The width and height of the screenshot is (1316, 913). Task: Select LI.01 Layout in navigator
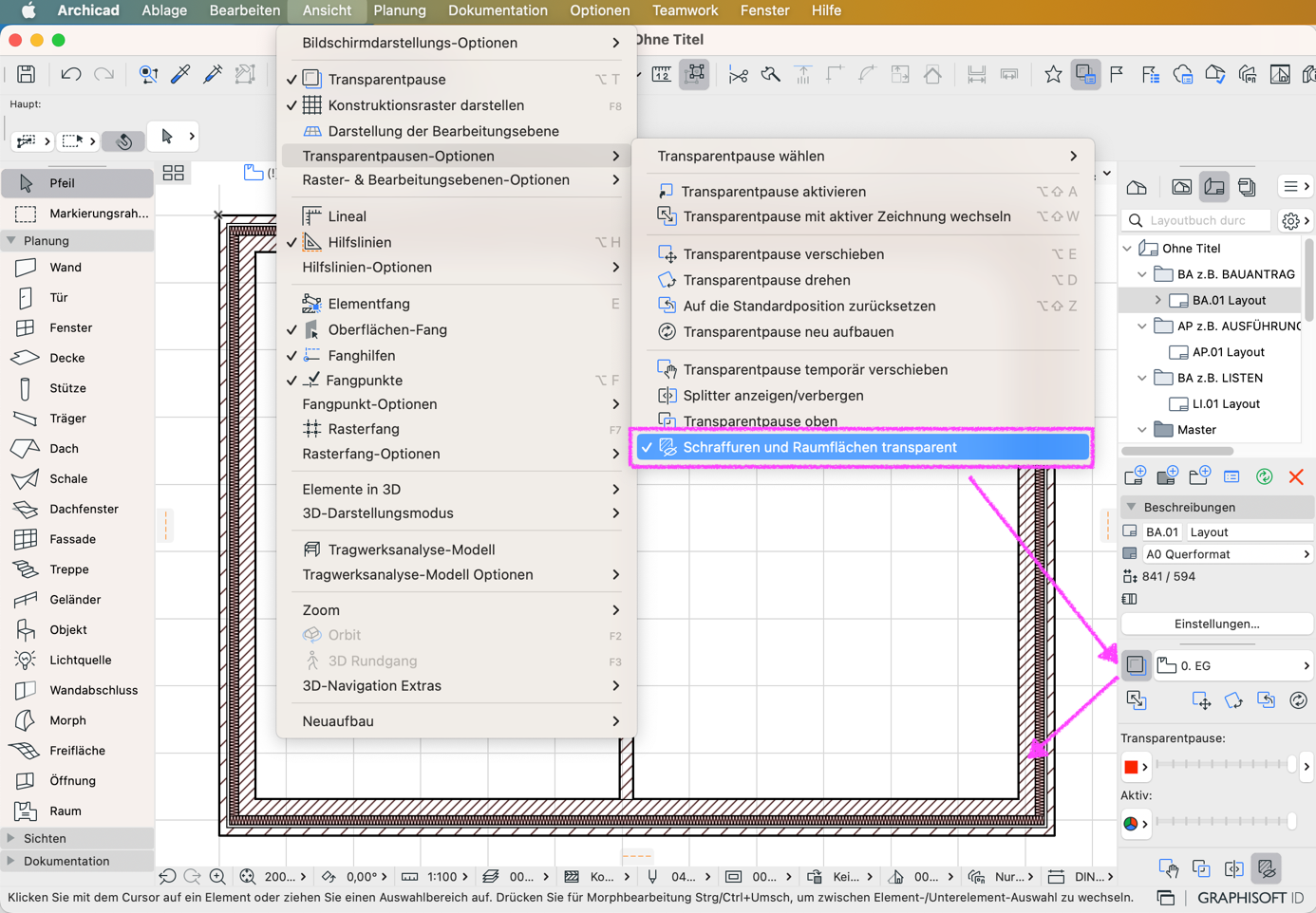[1226, 404]
